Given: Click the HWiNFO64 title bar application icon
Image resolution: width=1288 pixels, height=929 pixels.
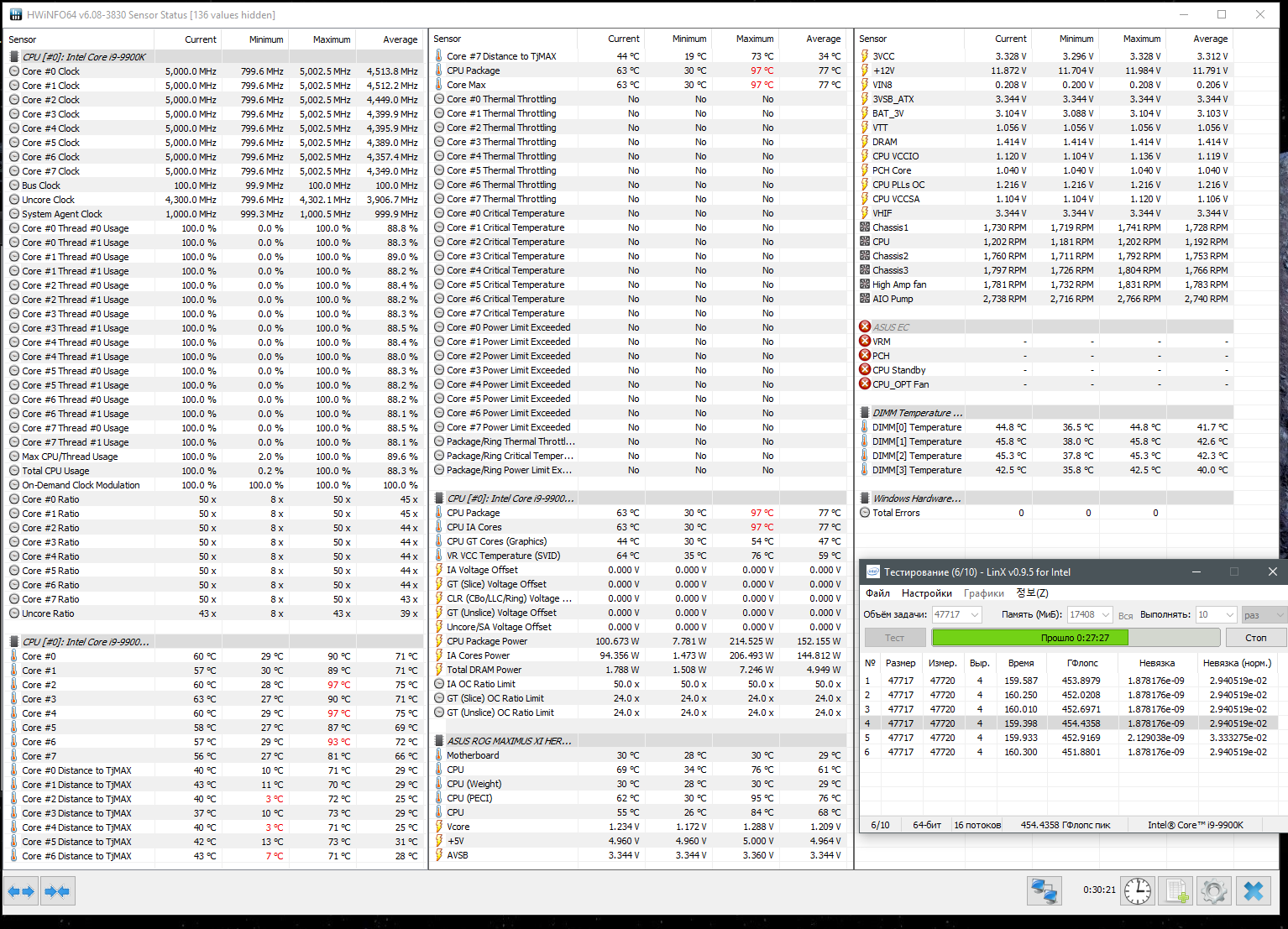Looking at the screenshot, I should tap(16, 15).
